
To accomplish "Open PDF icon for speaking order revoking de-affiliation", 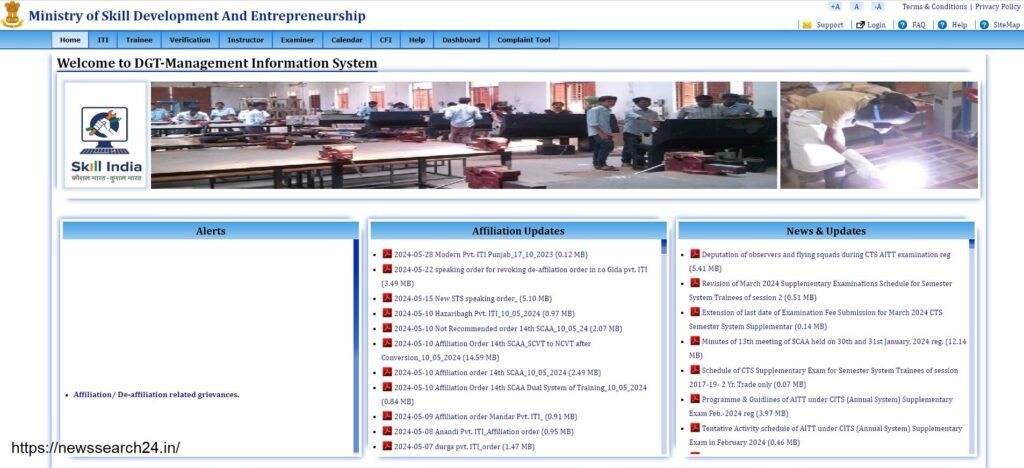I will tap(387, 269).
